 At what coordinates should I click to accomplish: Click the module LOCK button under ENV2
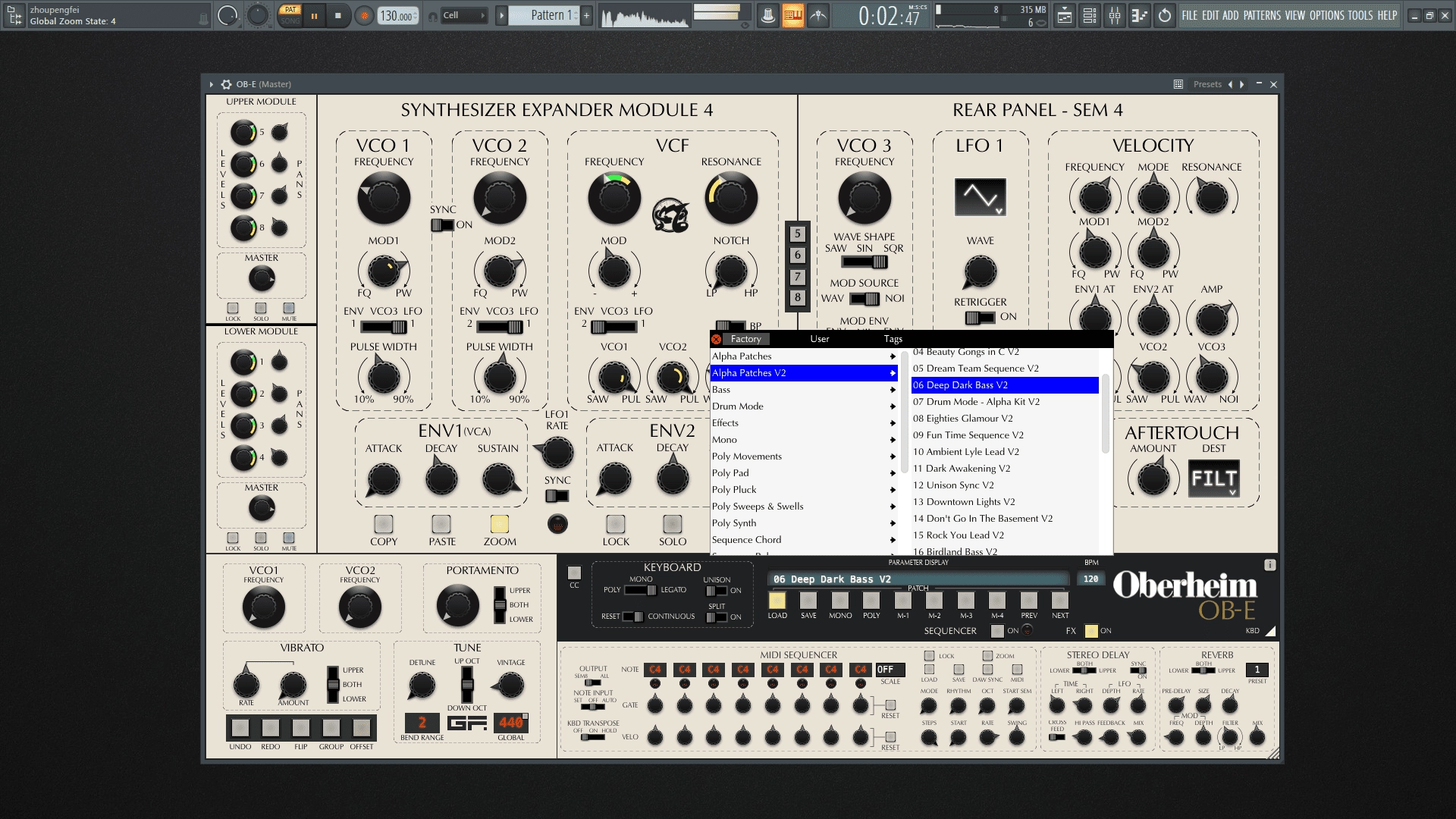pyautogui.click(x=616, y=524)
